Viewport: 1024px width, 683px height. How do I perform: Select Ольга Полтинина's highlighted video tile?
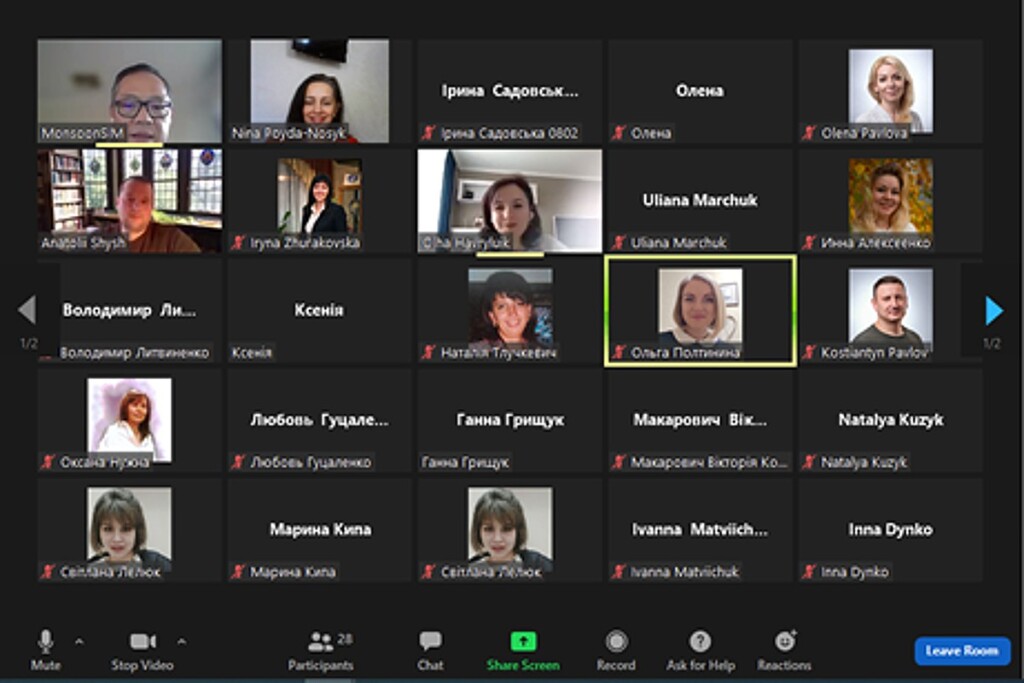point(700,311)
